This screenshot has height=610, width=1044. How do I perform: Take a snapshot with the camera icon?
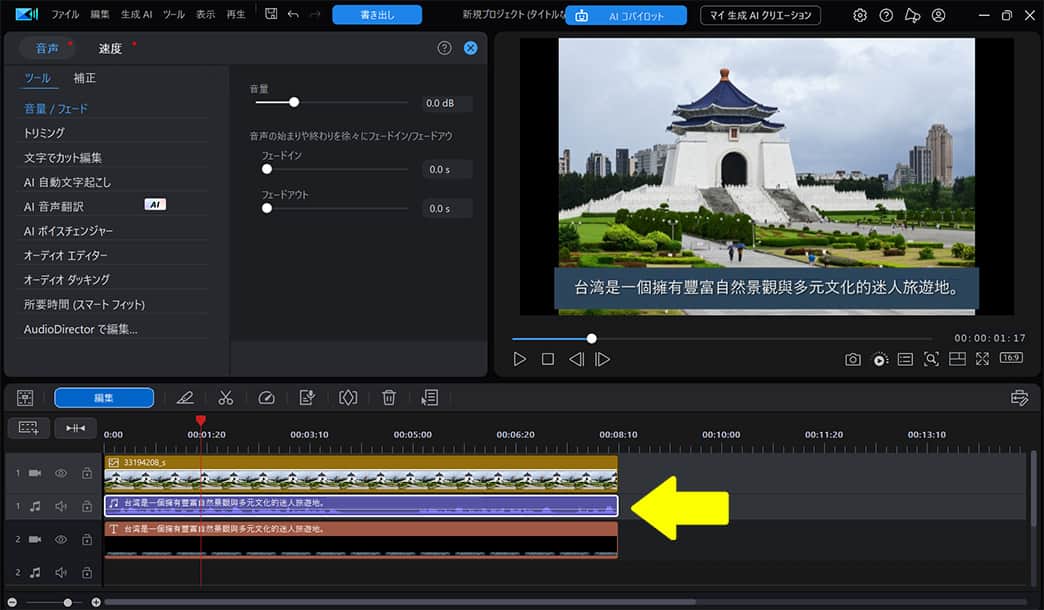pos(853,358)
